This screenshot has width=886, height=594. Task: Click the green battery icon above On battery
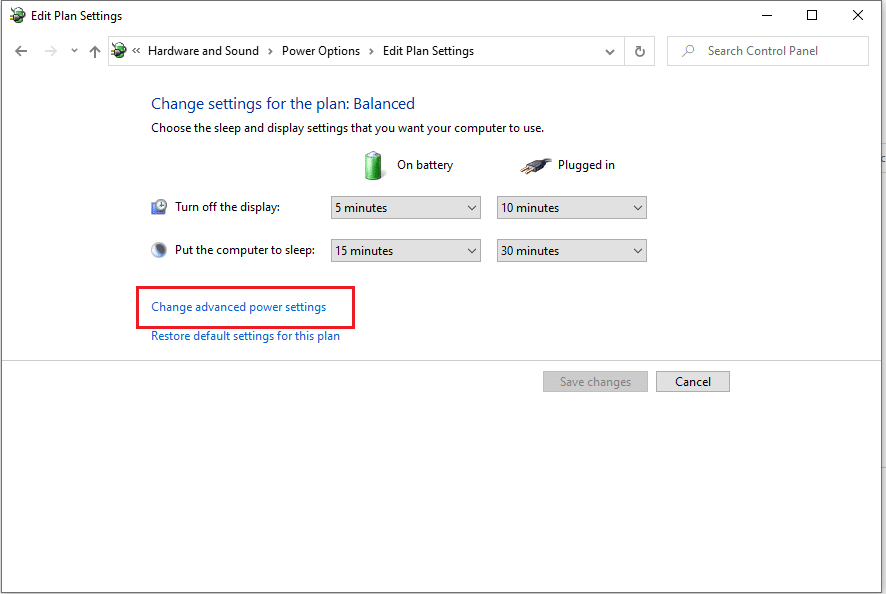pyautogui.click(x=373, y=165)
